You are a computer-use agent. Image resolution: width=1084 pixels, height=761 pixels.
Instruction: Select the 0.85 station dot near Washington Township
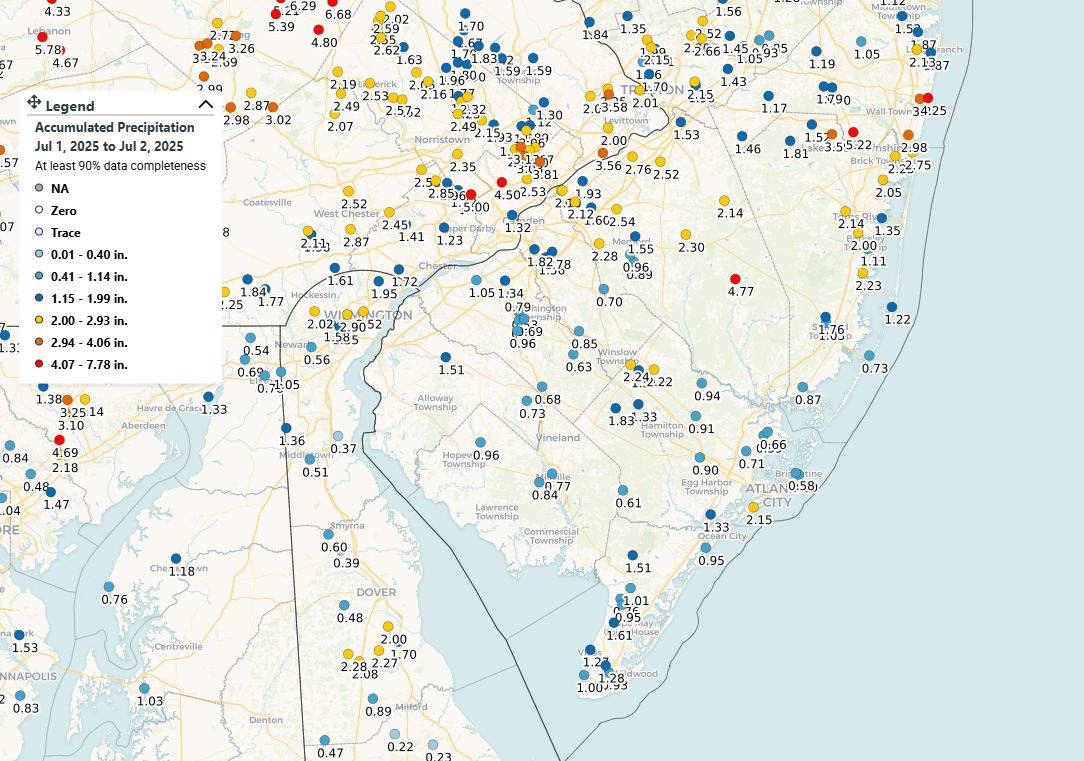[579, 331]
